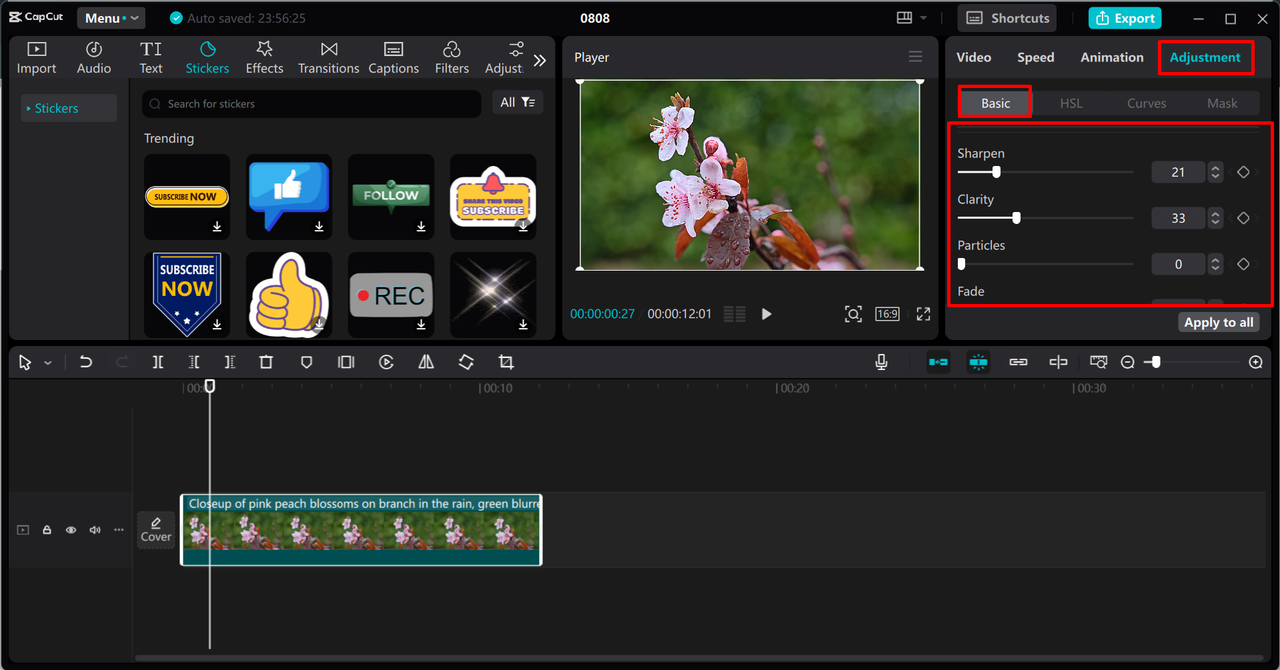Toggle auto snapping on timeline
Image resolution: width=1280 pixels, height=670 pixels.
(978, 362)
